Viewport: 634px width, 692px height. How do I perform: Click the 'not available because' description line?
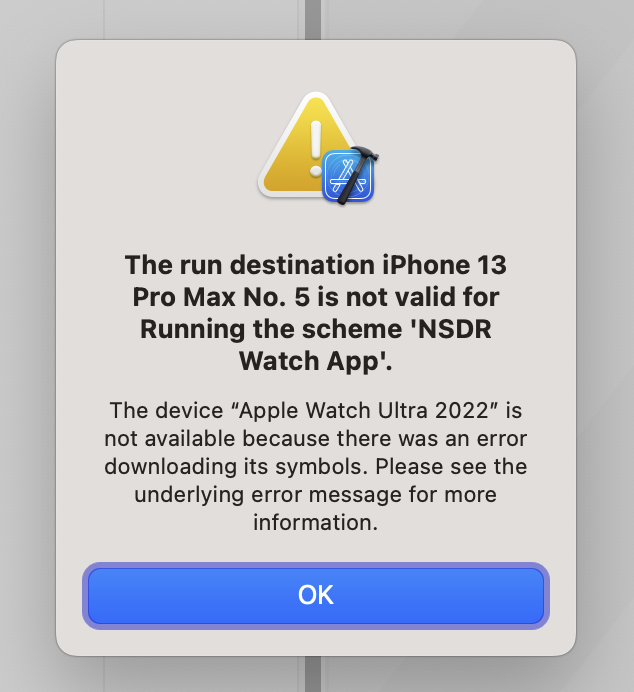[x=316, y=439]
